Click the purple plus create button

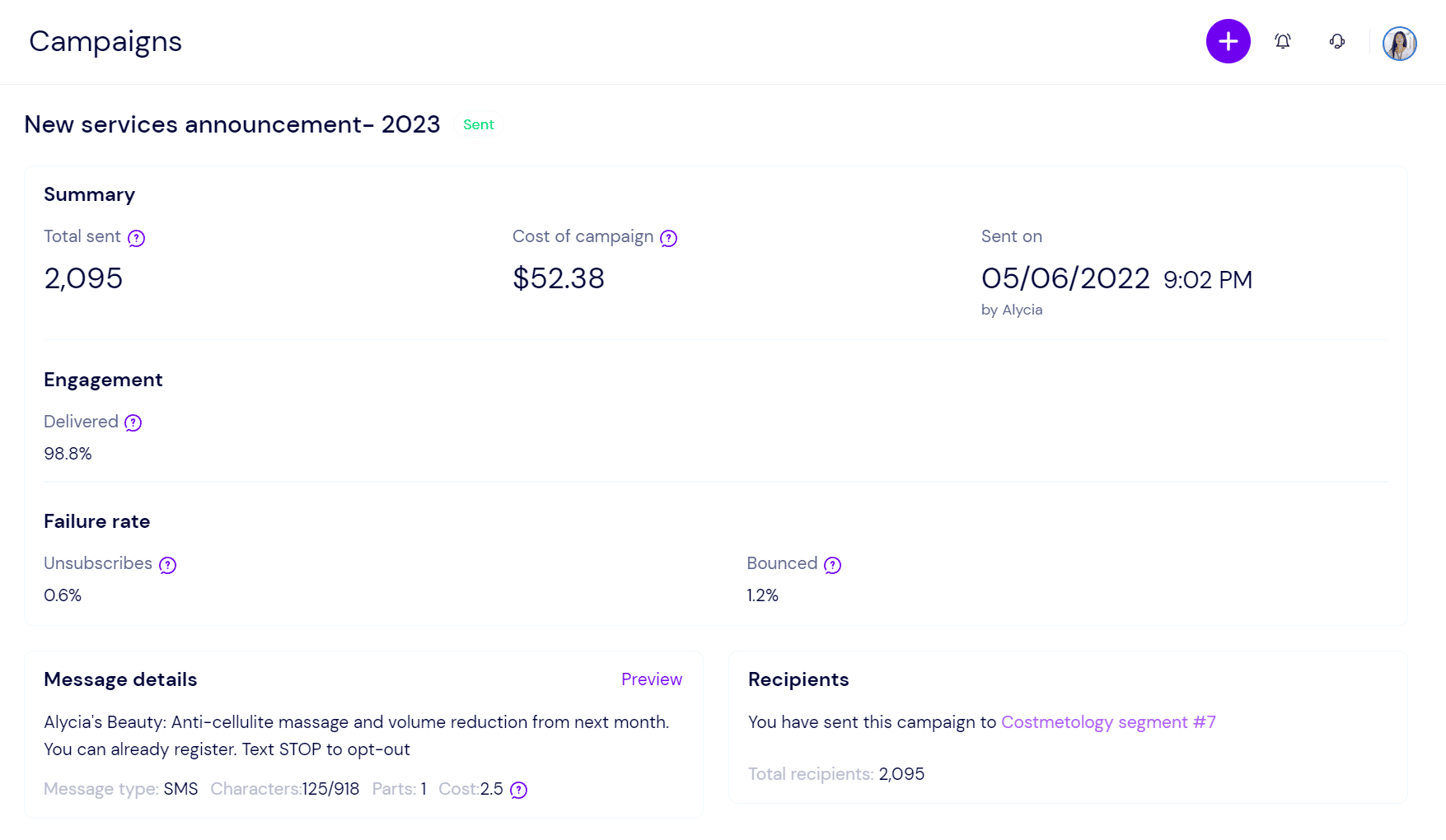[x=1228, y=41]
